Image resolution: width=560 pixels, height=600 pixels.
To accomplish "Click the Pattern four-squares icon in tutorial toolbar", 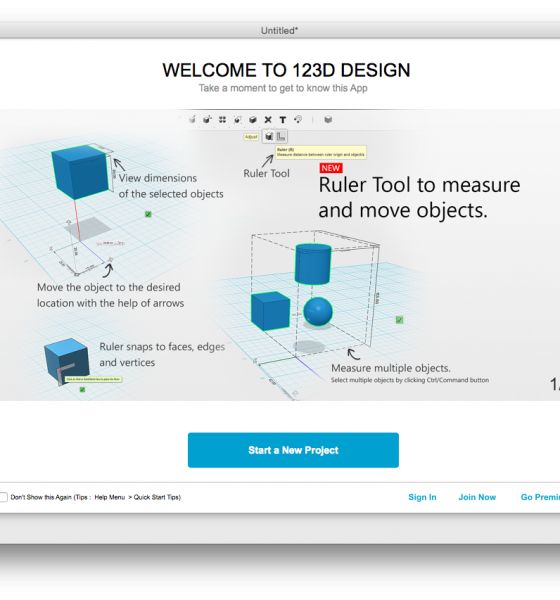I will point(222,120).
